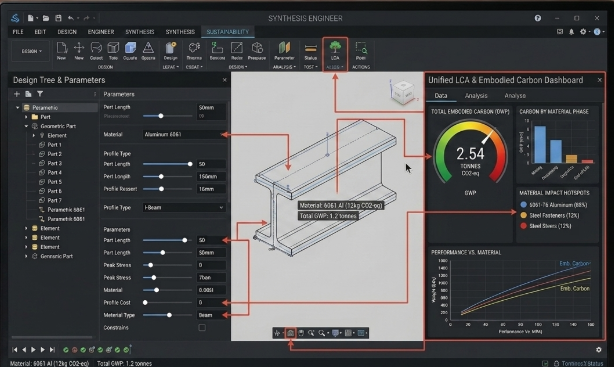Expand the Generic Part tree node

point(26,256)
